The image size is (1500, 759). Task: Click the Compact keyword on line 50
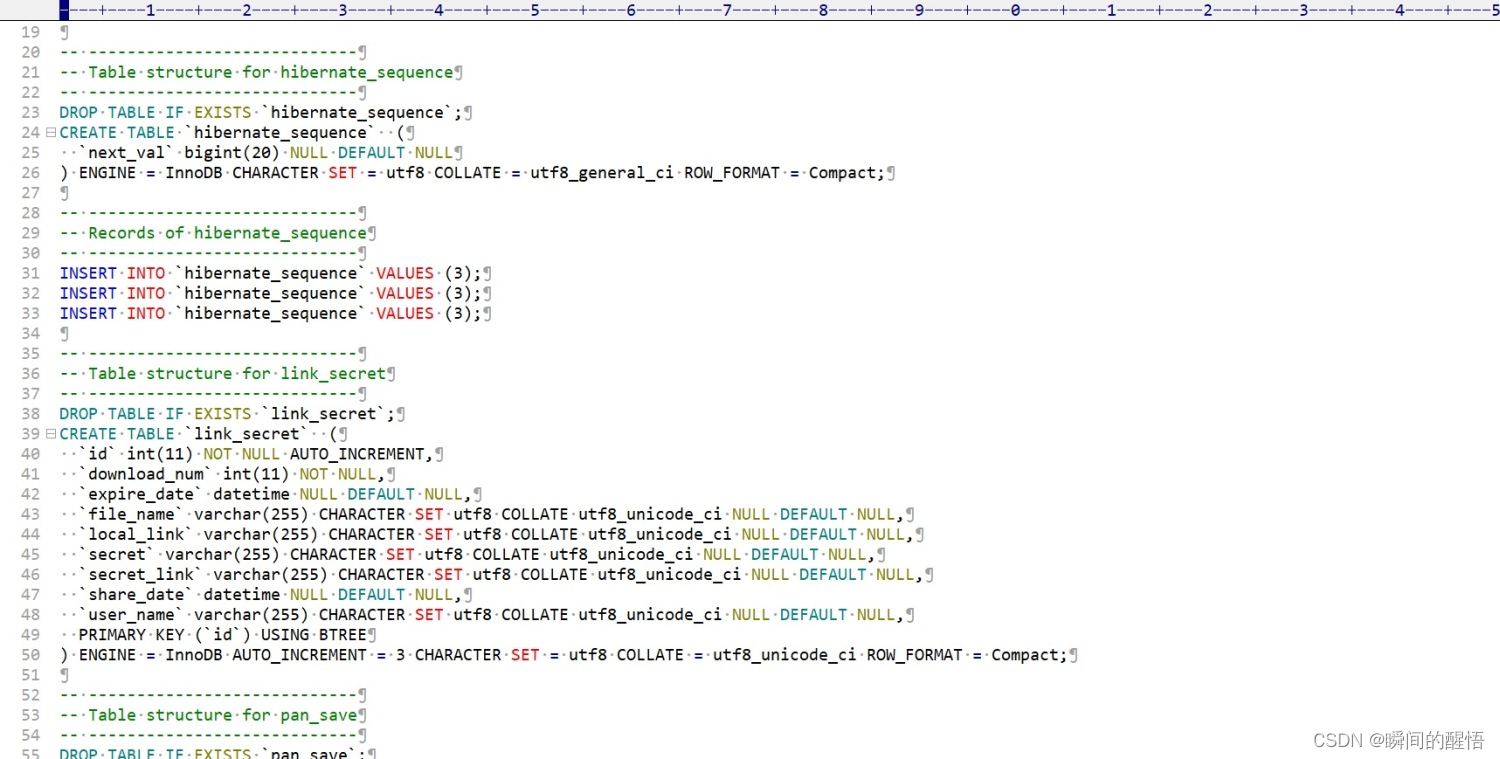(1028, 654)
